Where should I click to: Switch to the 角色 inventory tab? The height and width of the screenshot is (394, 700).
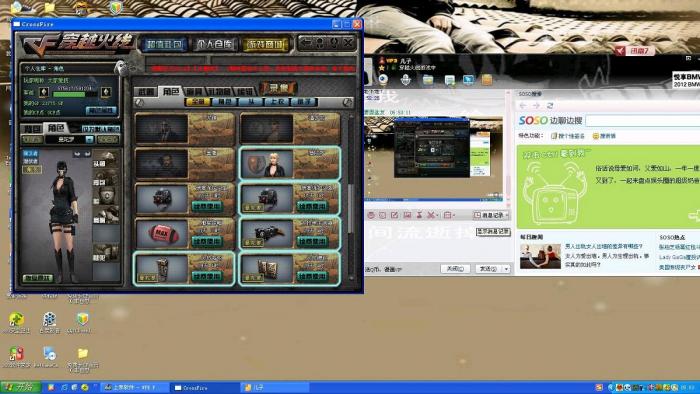(x=171, y=91)
